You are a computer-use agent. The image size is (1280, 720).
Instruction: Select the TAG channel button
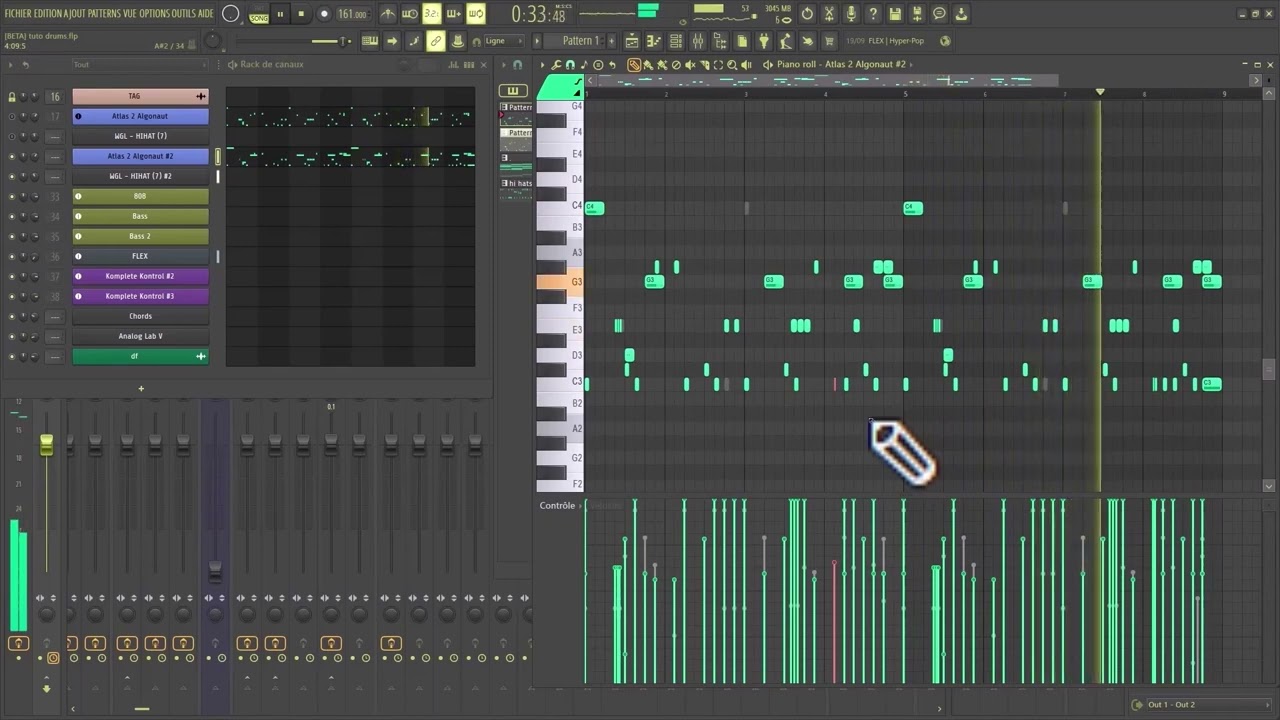[x=140, y=97]
